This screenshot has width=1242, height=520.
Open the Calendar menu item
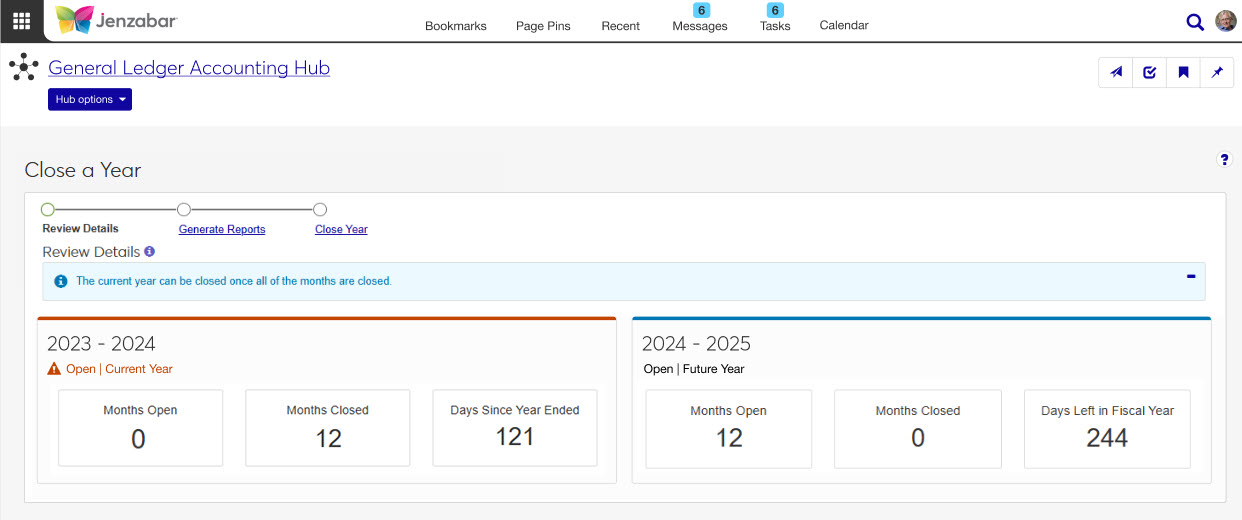point(843,25)
